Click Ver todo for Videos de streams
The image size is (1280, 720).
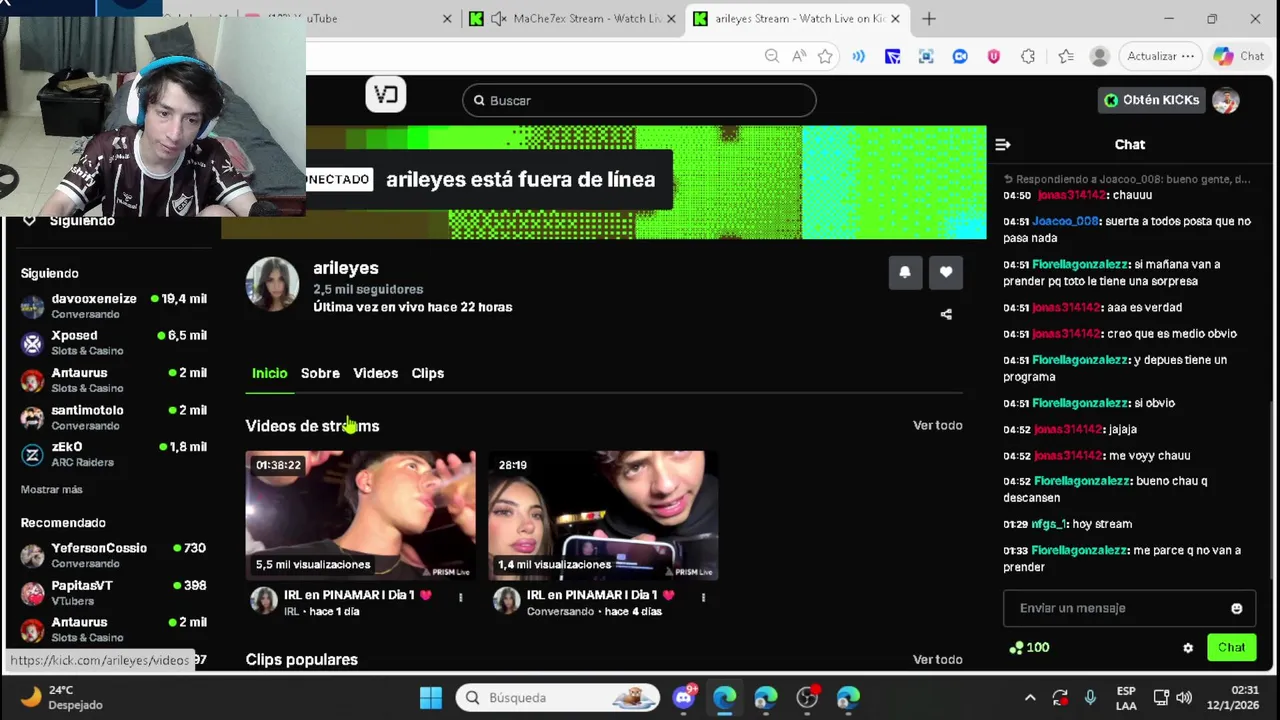point(937,425)
